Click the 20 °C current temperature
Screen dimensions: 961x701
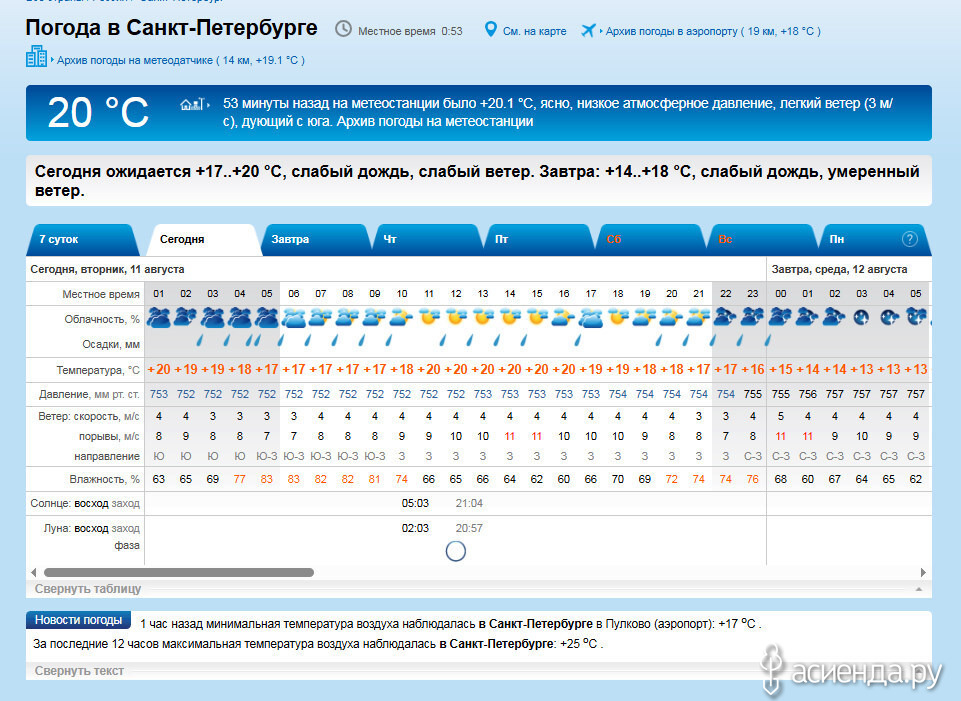click(98, 113)
